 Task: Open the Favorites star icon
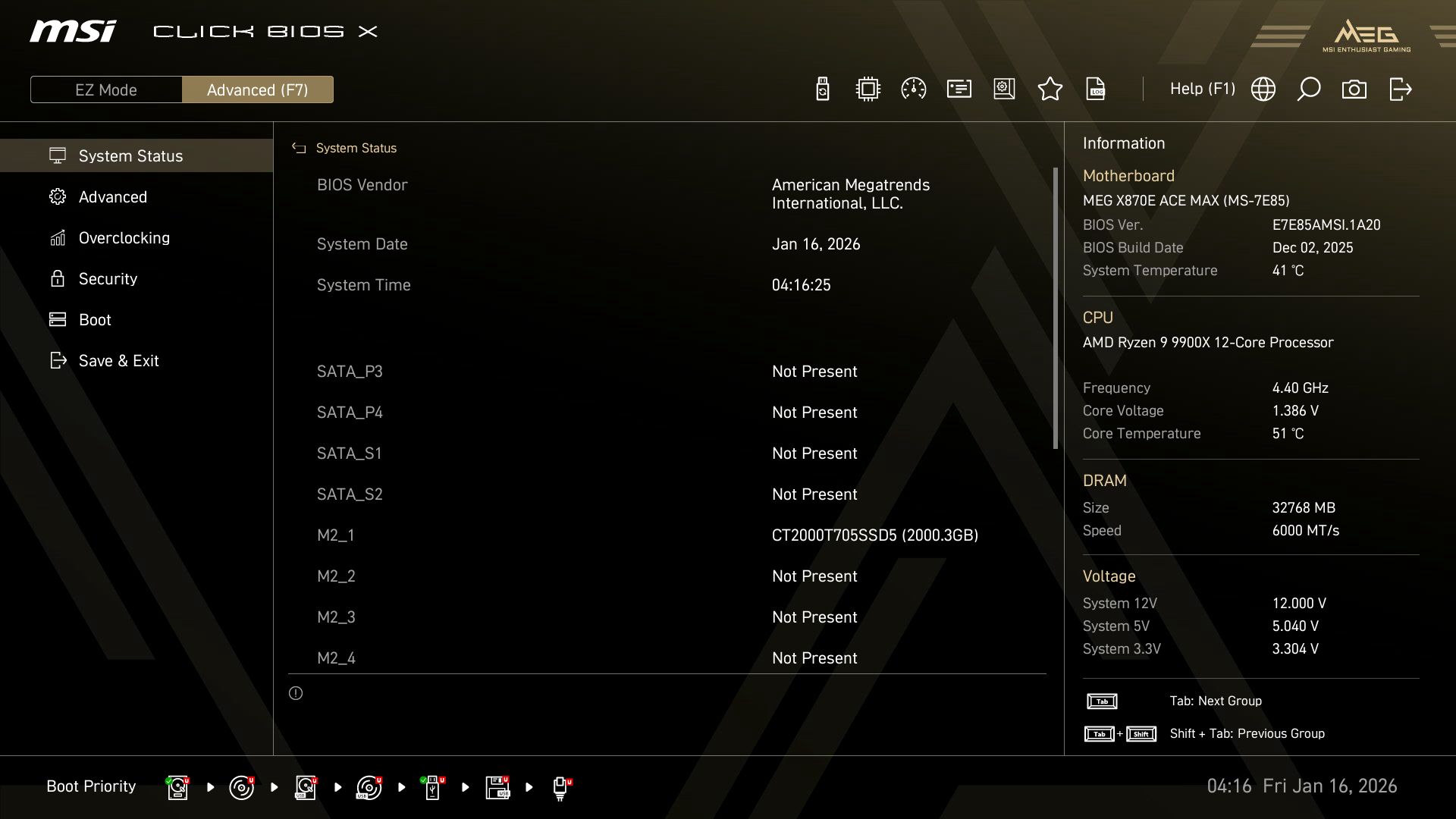(x=1050, y=89)
